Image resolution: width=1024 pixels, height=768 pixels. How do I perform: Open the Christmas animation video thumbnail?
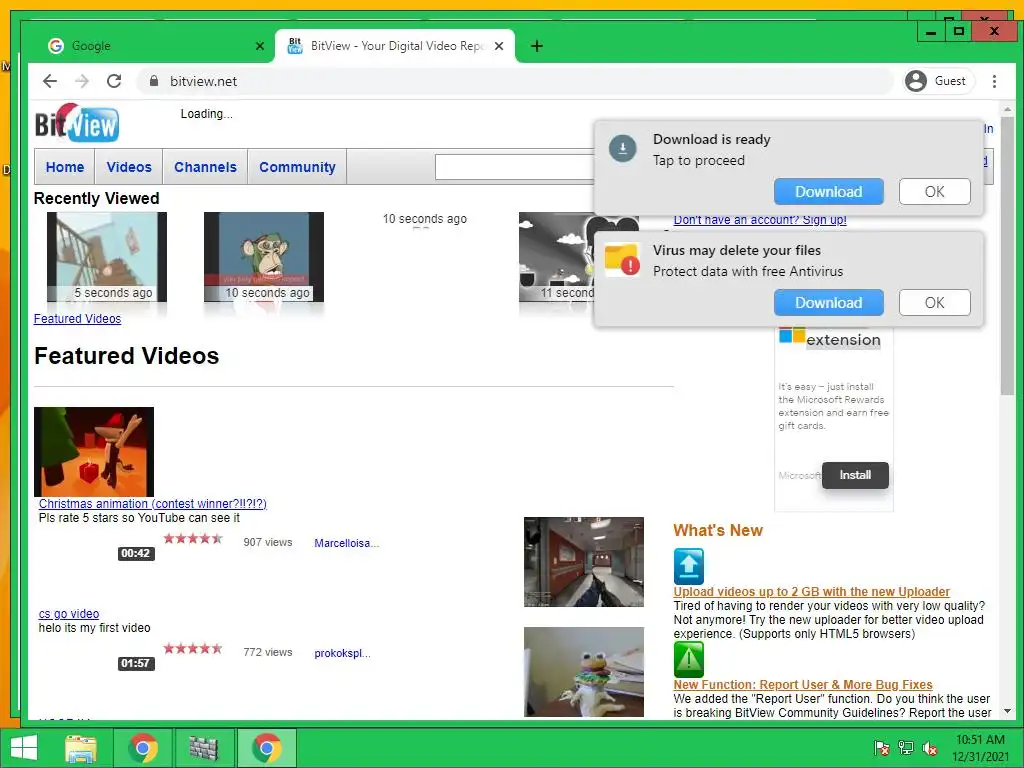pyautogui.click(x=94, y=452)
